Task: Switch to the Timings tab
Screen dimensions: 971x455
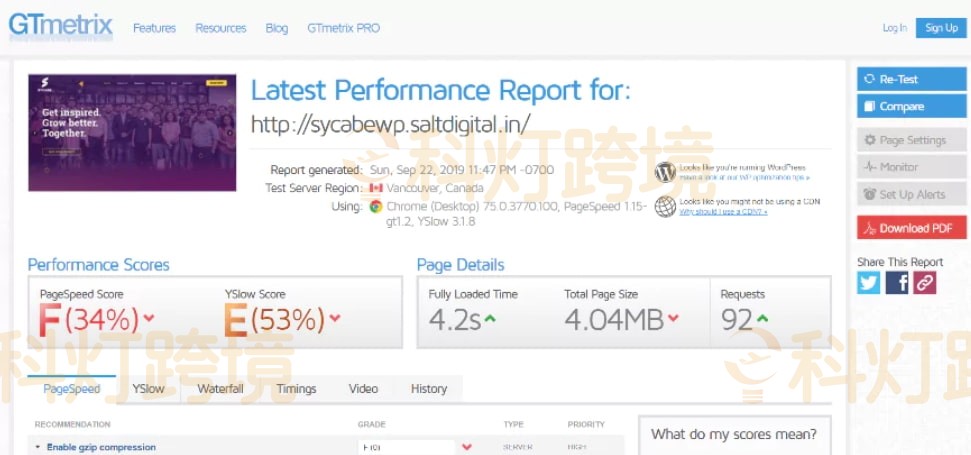Action: (x=296, y=389)
